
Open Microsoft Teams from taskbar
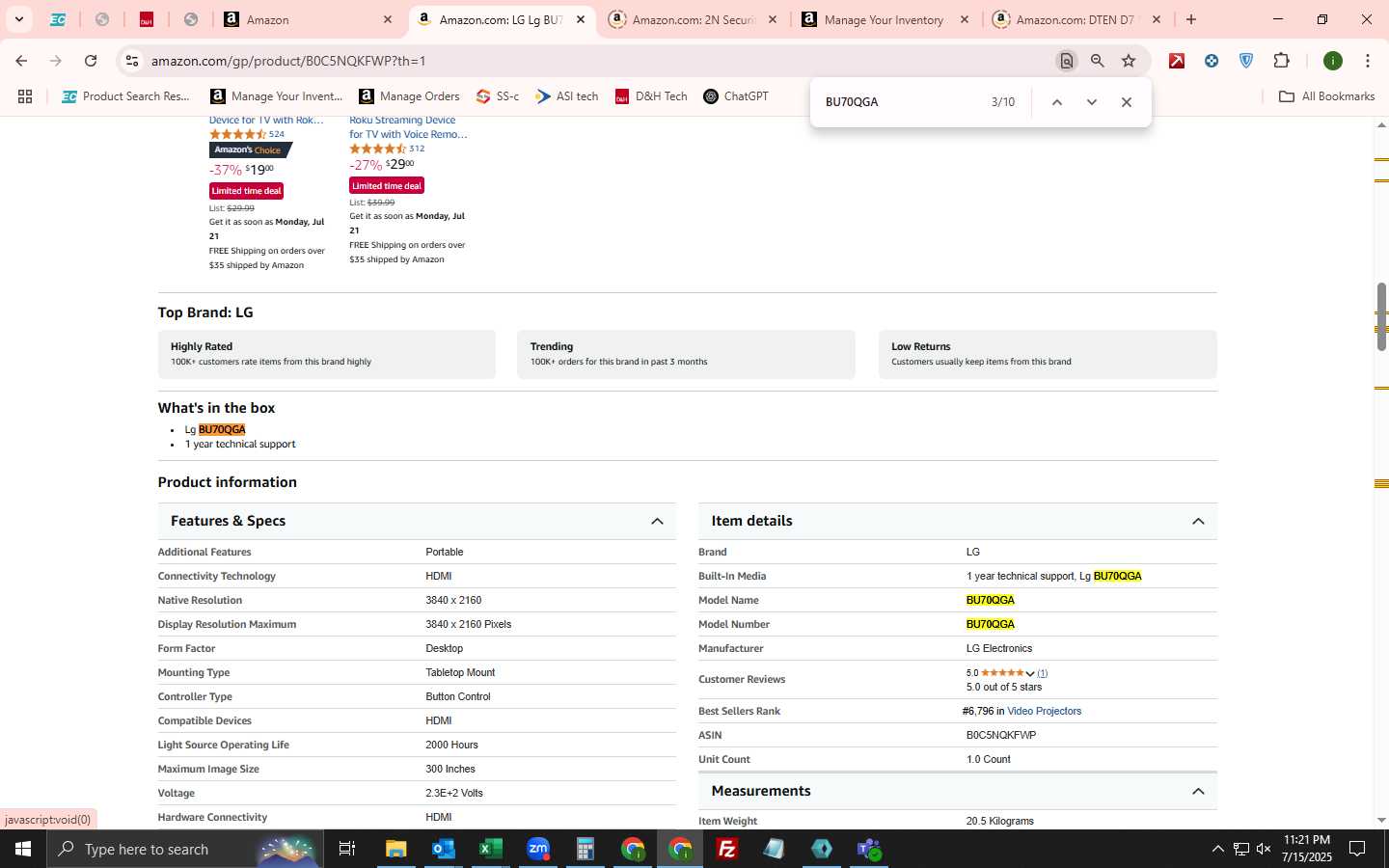(869, 849)
